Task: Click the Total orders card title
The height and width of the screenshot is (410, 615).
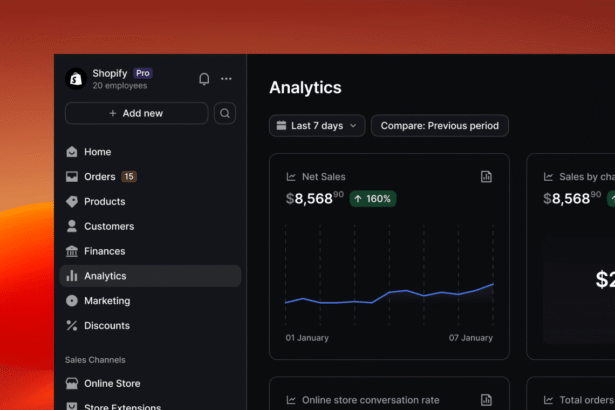Action: click(x=587, y=400)
